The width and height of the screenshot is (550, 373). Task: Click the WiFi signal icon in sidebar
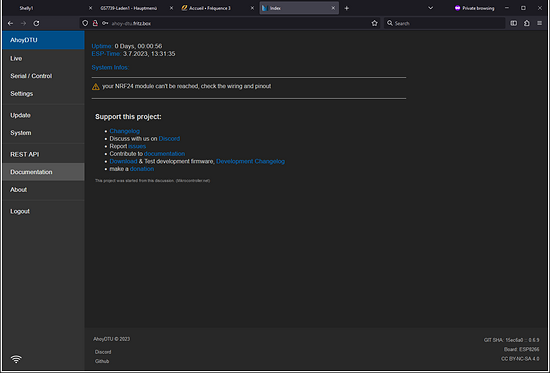(16, 359)
